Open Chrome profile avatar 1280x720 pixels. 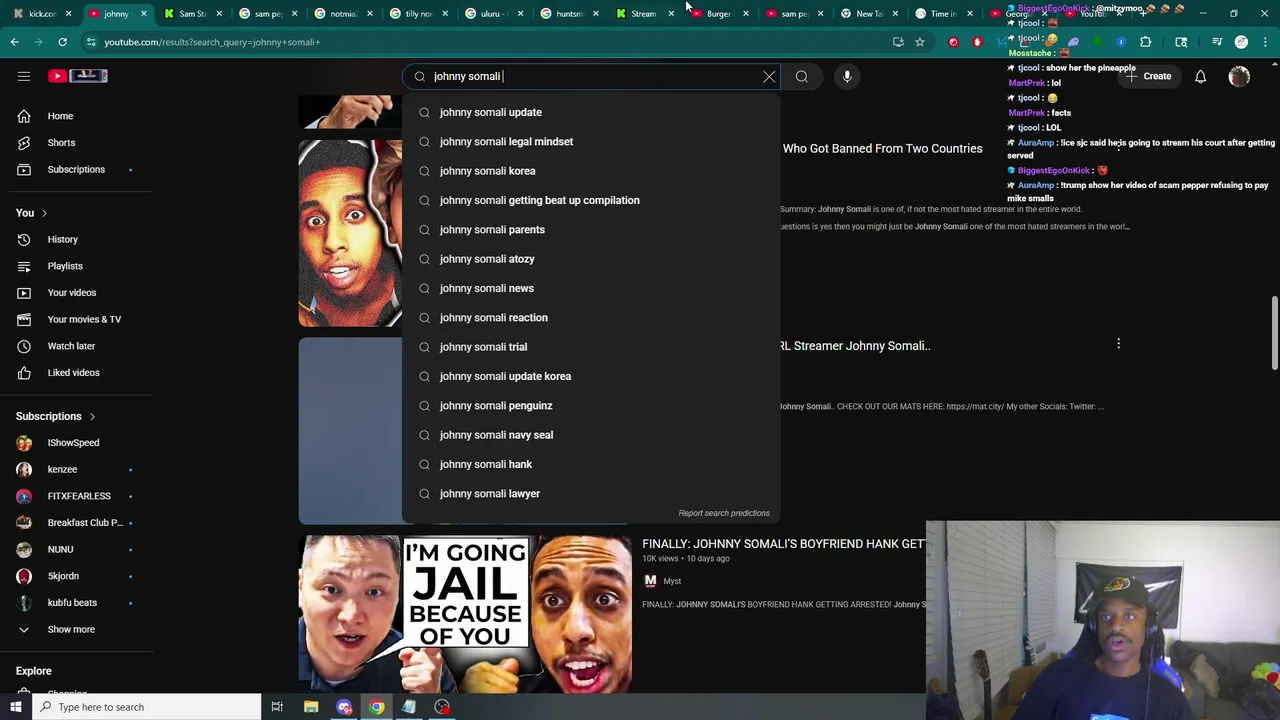coord(1241,42)
